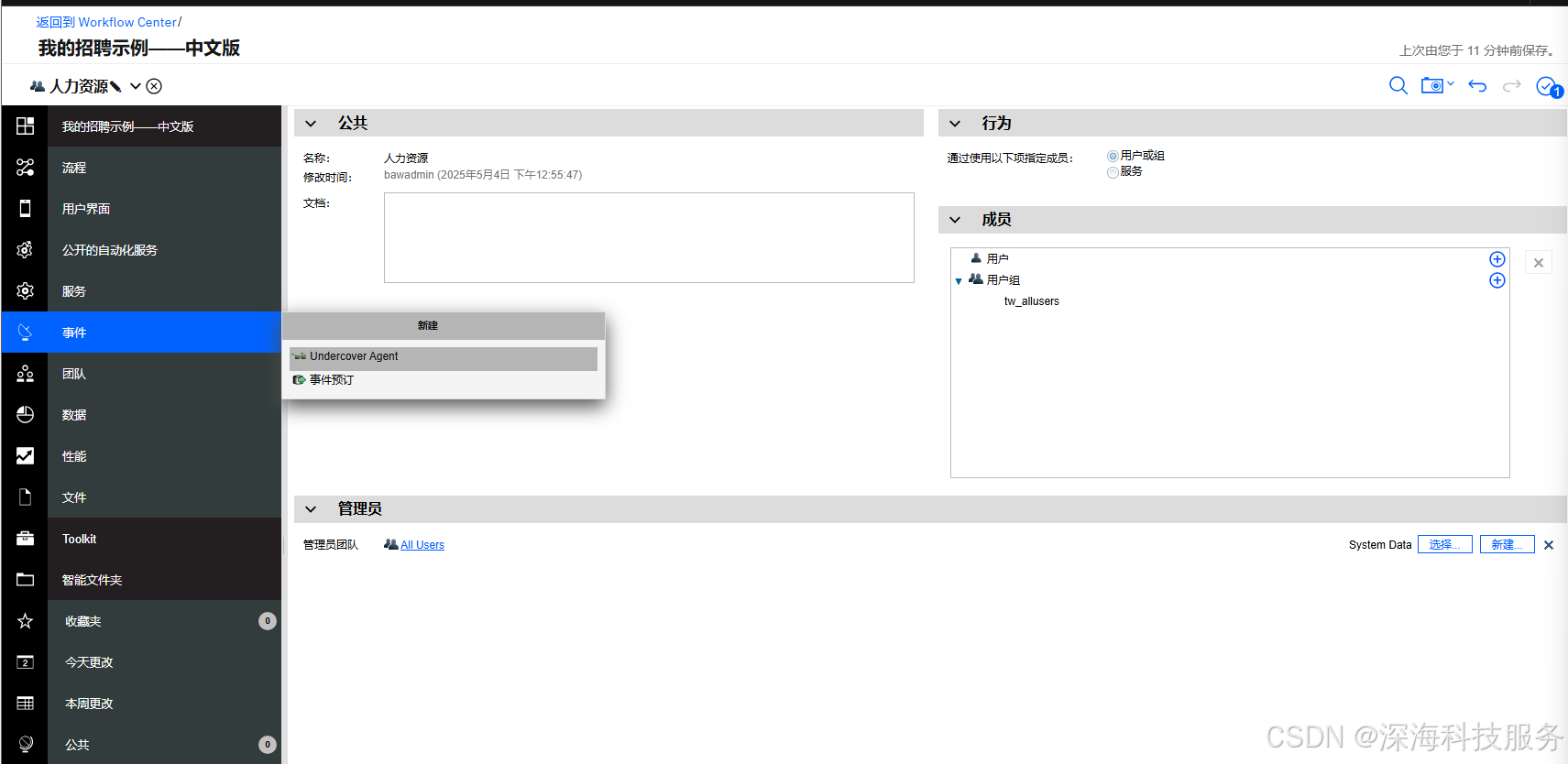Click the 团队 people icon
1568x764 pixels.
point(25,374)
